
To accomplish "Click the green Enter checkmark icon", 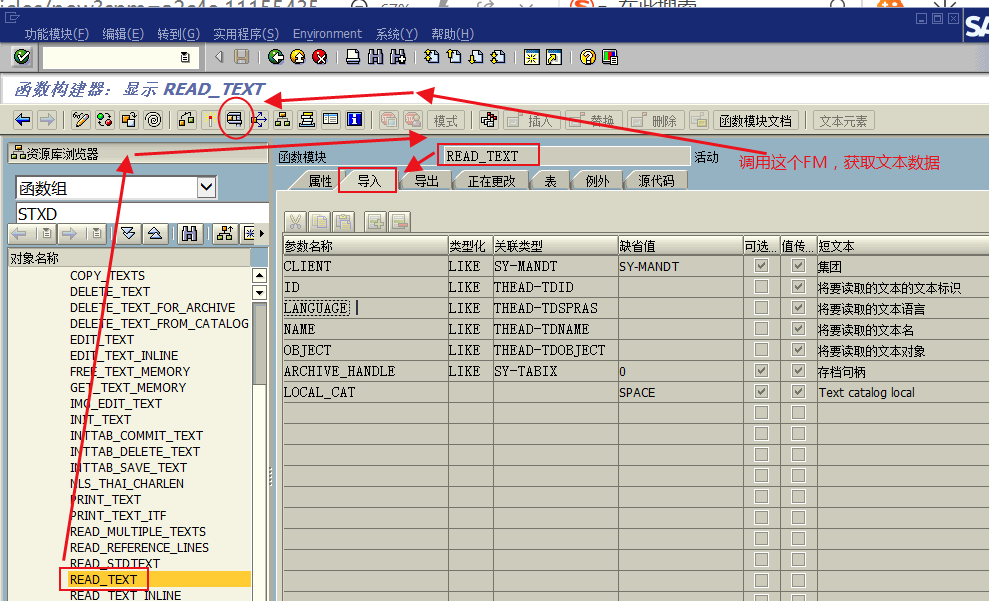I will [22, 57].
